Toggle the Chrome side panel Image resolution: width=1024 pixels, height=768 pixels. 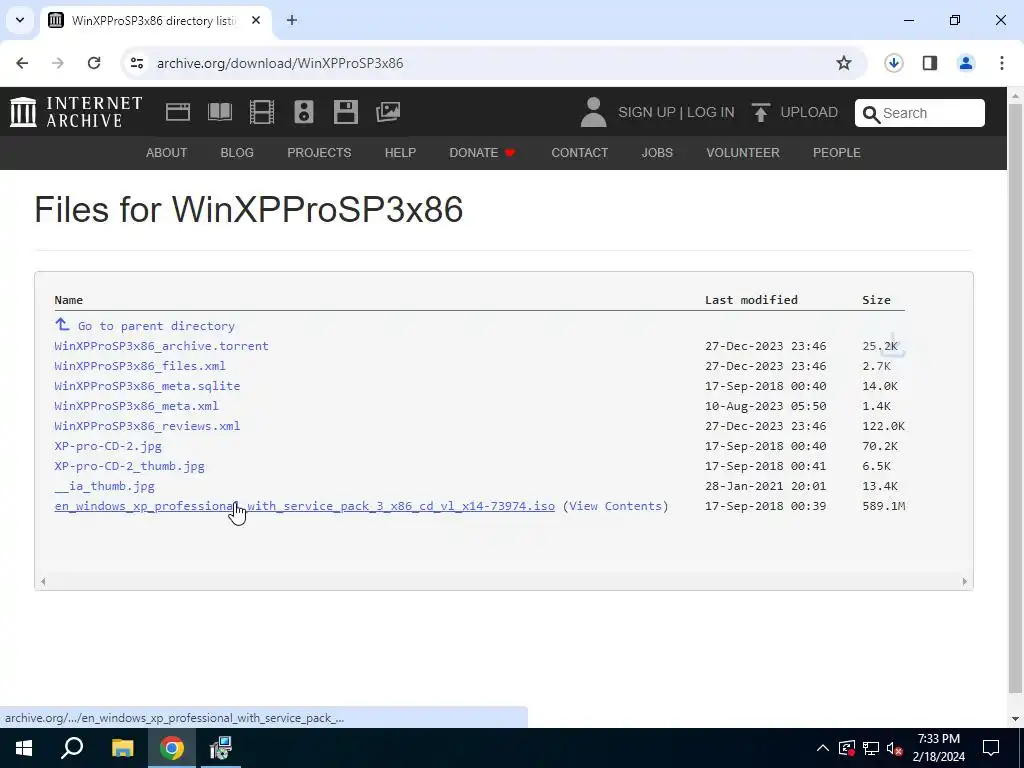point(930,63)
